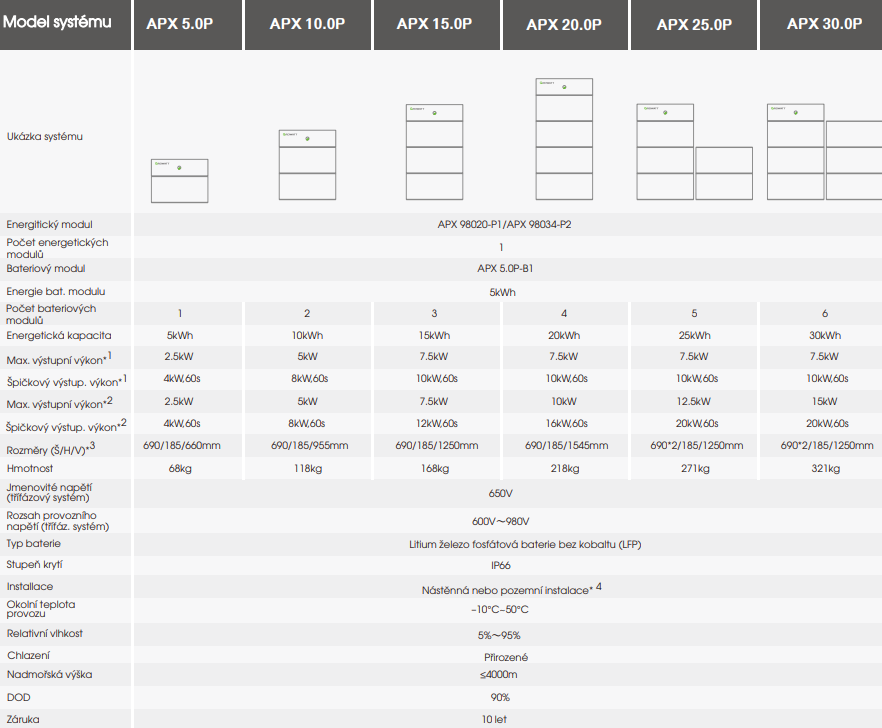The image size is (882, 728).
Task: Click the APX 20.0P column header
Action: pyautogui.click(x=565, y=25)
